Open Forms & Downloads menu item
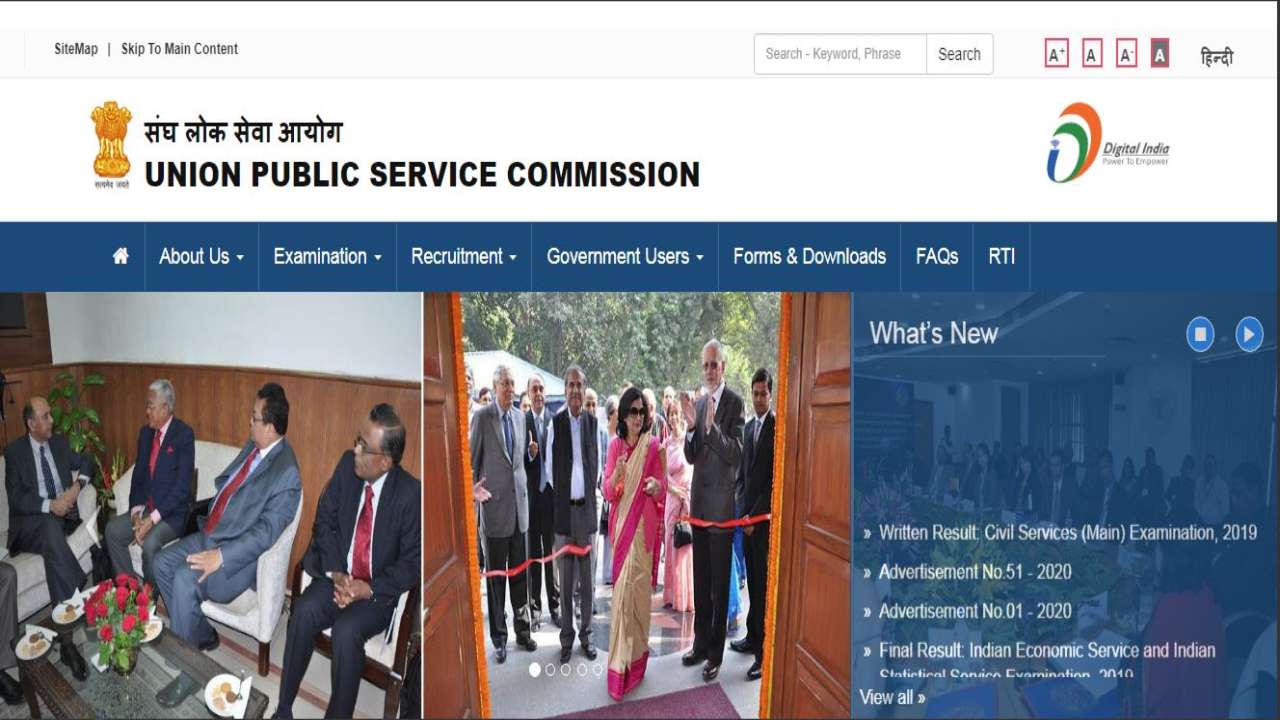This screenshot has height=720, width=1280. click(x=809, y=257)
